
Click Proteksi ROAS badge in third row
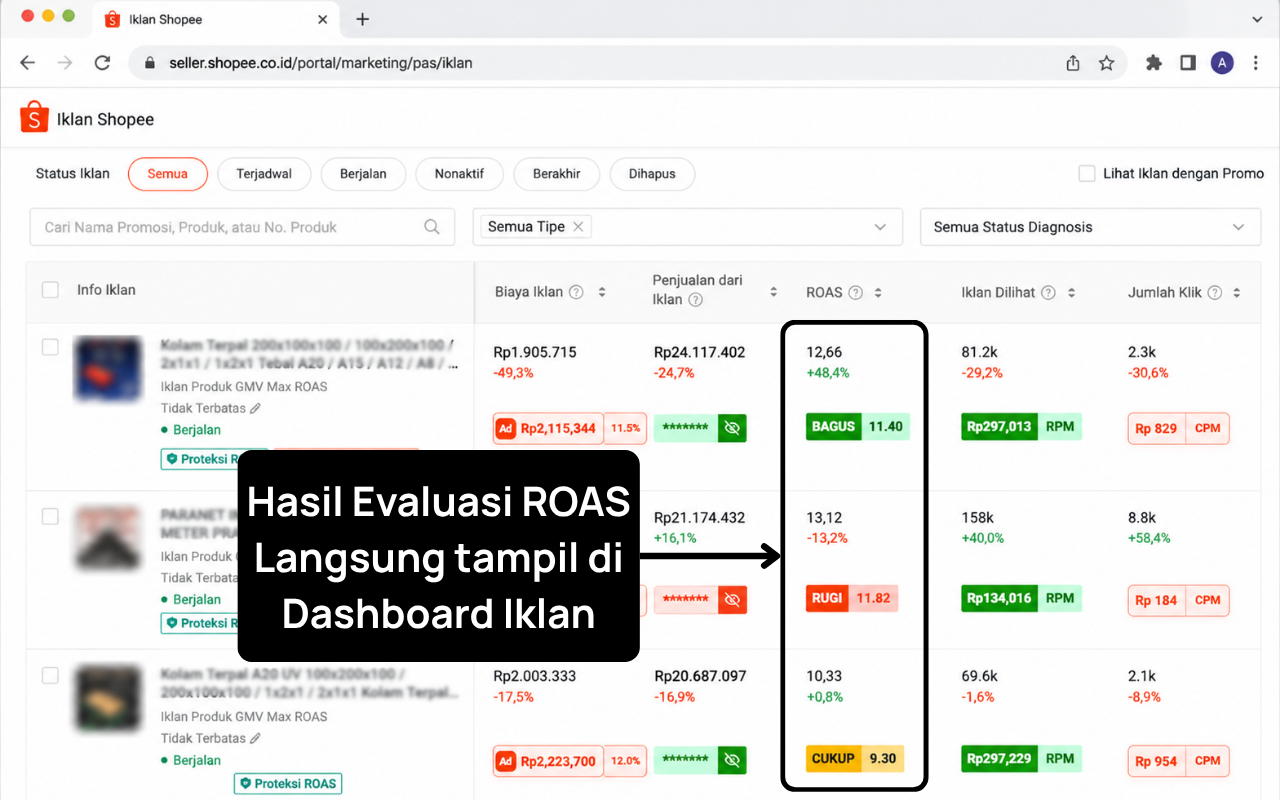[x=288, y=783]
